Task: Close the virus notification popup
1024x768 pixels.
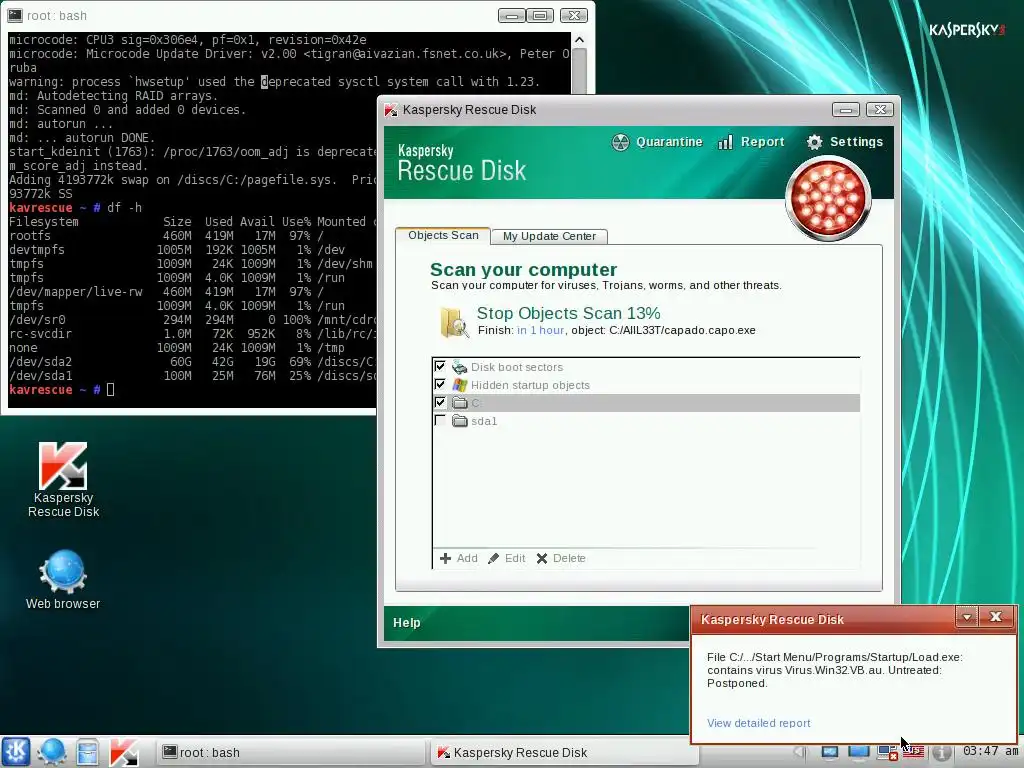Action: (995, 617)
